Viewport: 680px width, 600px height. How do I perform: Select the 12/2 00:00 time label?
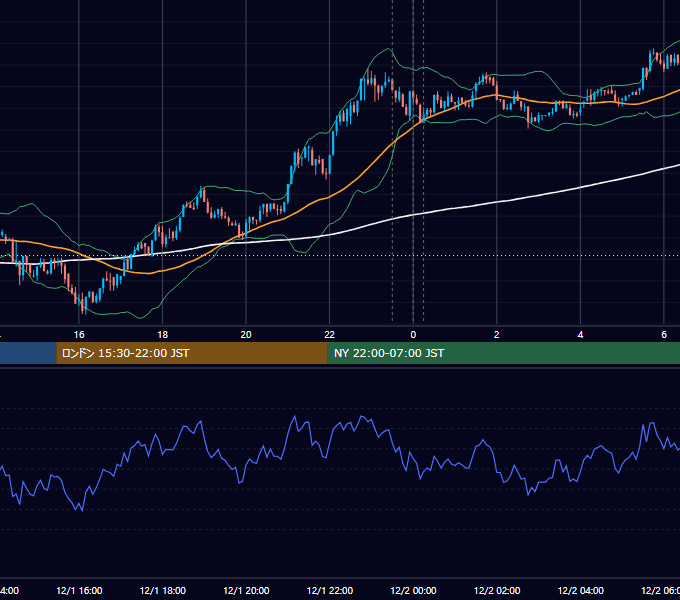pos(413,590)
